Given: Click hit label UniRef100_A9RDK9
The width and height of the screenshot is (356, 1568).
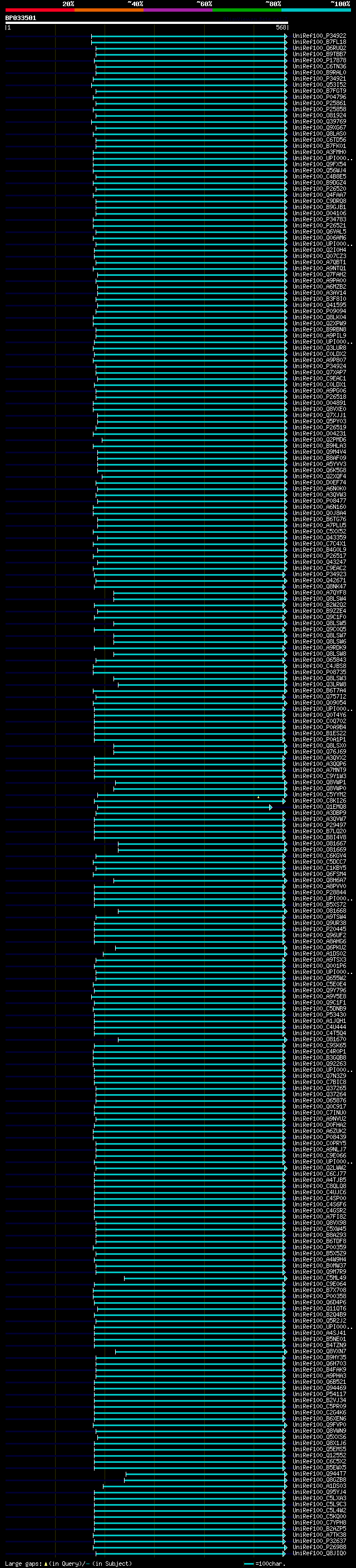Looking at the screenshot, I should (x=319, y=648).
